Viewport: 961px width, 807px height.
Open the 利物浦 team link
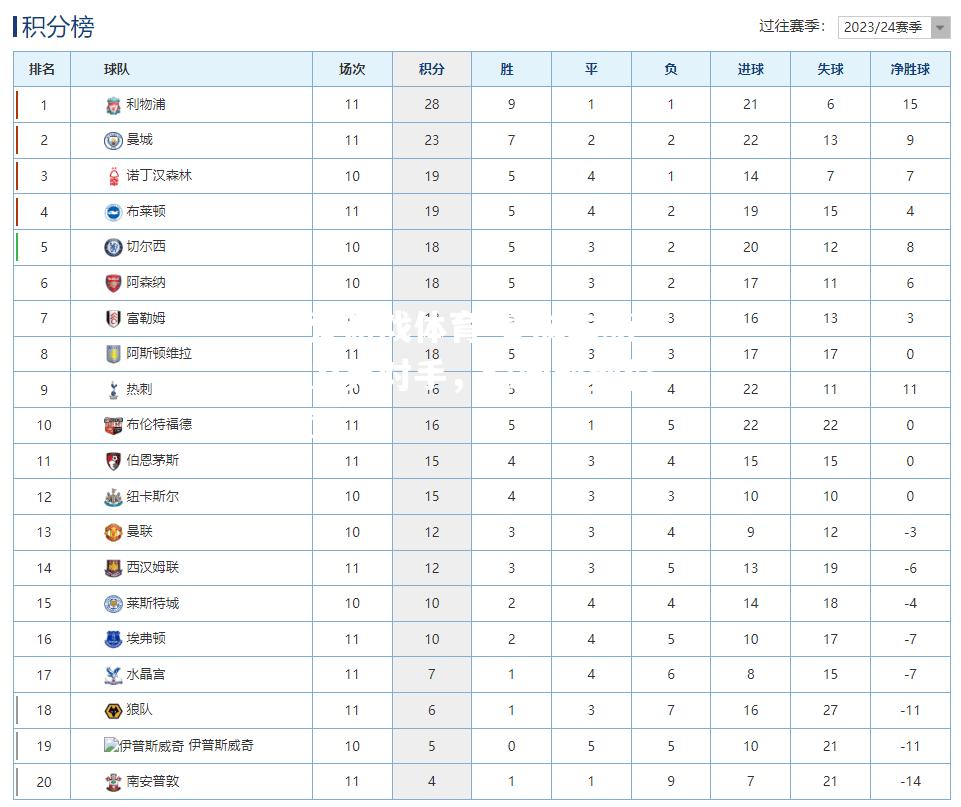(x=146, y=104)
